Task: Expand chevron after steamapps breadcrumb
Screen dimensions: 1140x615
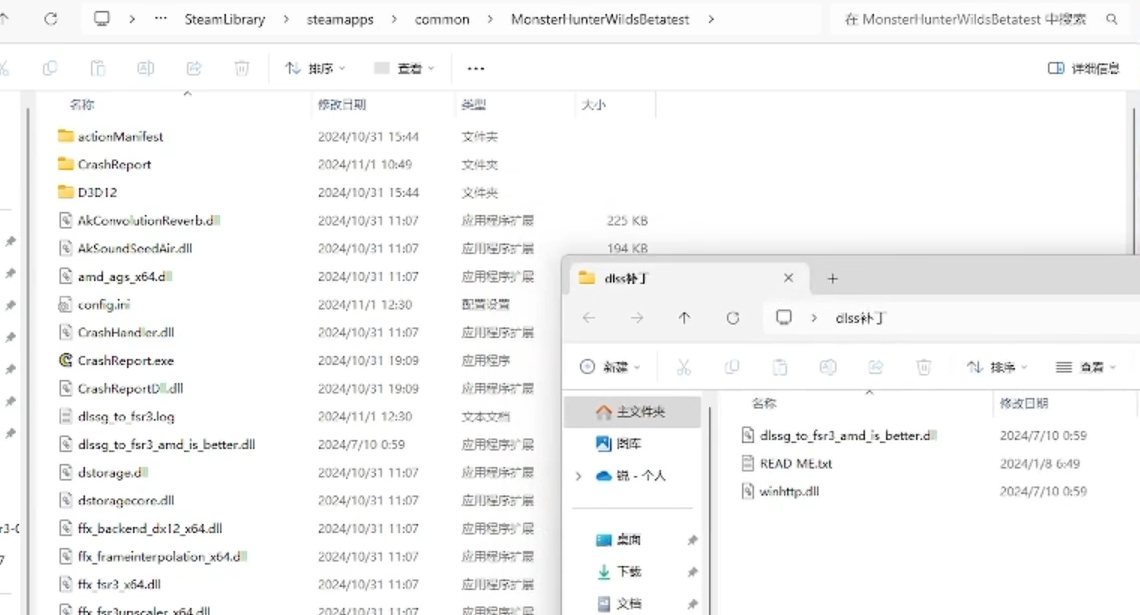Action: [394, 20]
